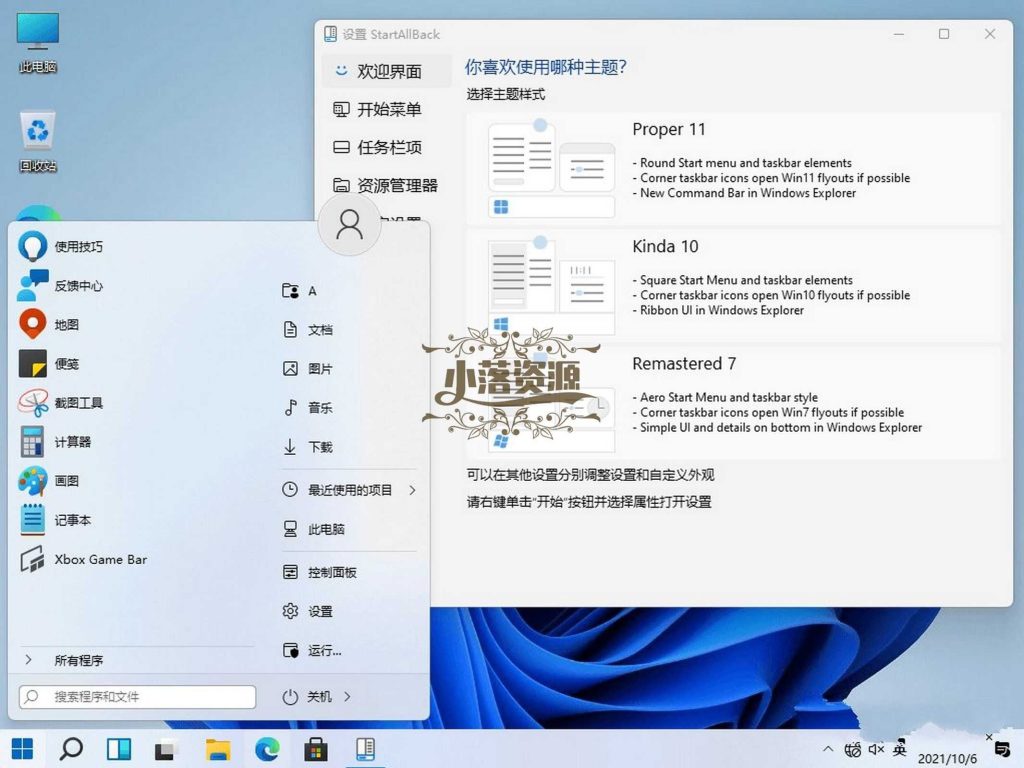Image resolution: width=1024 pixels, height=768 pixels.
Task: Launch 反馈中心 from Start menu
Action: pos(62,286)
